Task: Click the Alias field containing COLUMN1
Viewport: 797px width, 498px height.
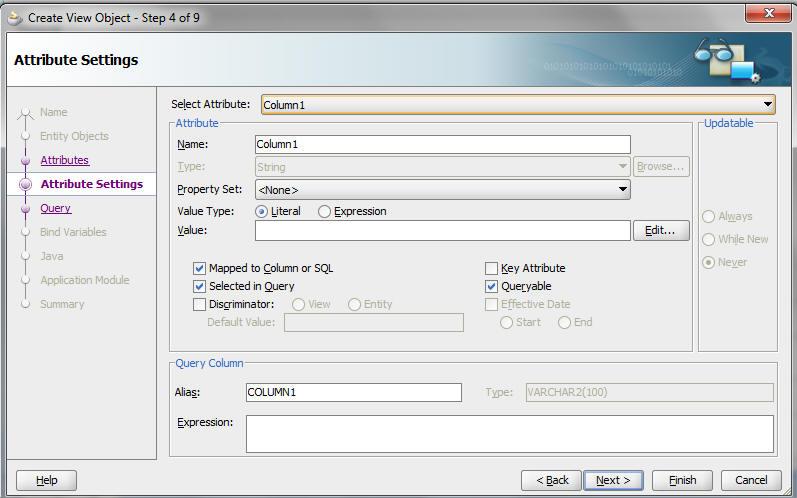Action: point(354,392)
